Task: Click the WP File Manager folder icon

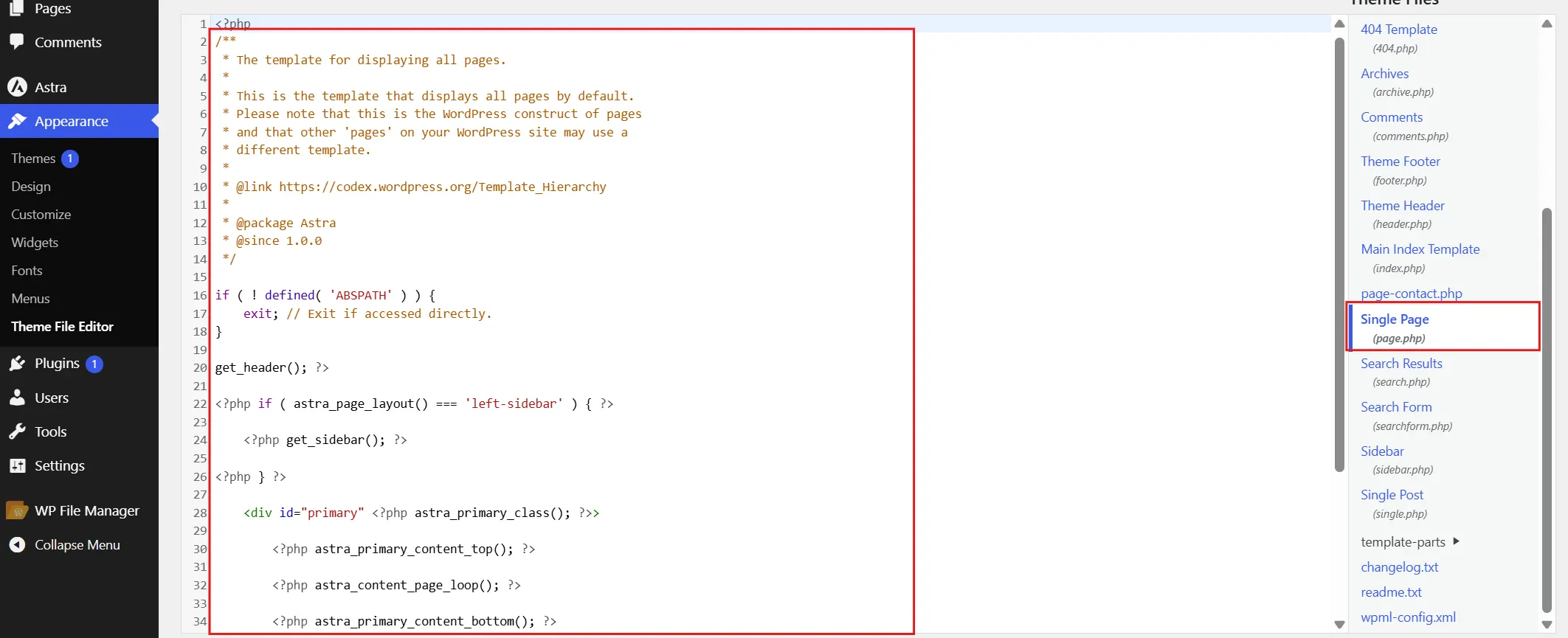Action: [17, 510]
